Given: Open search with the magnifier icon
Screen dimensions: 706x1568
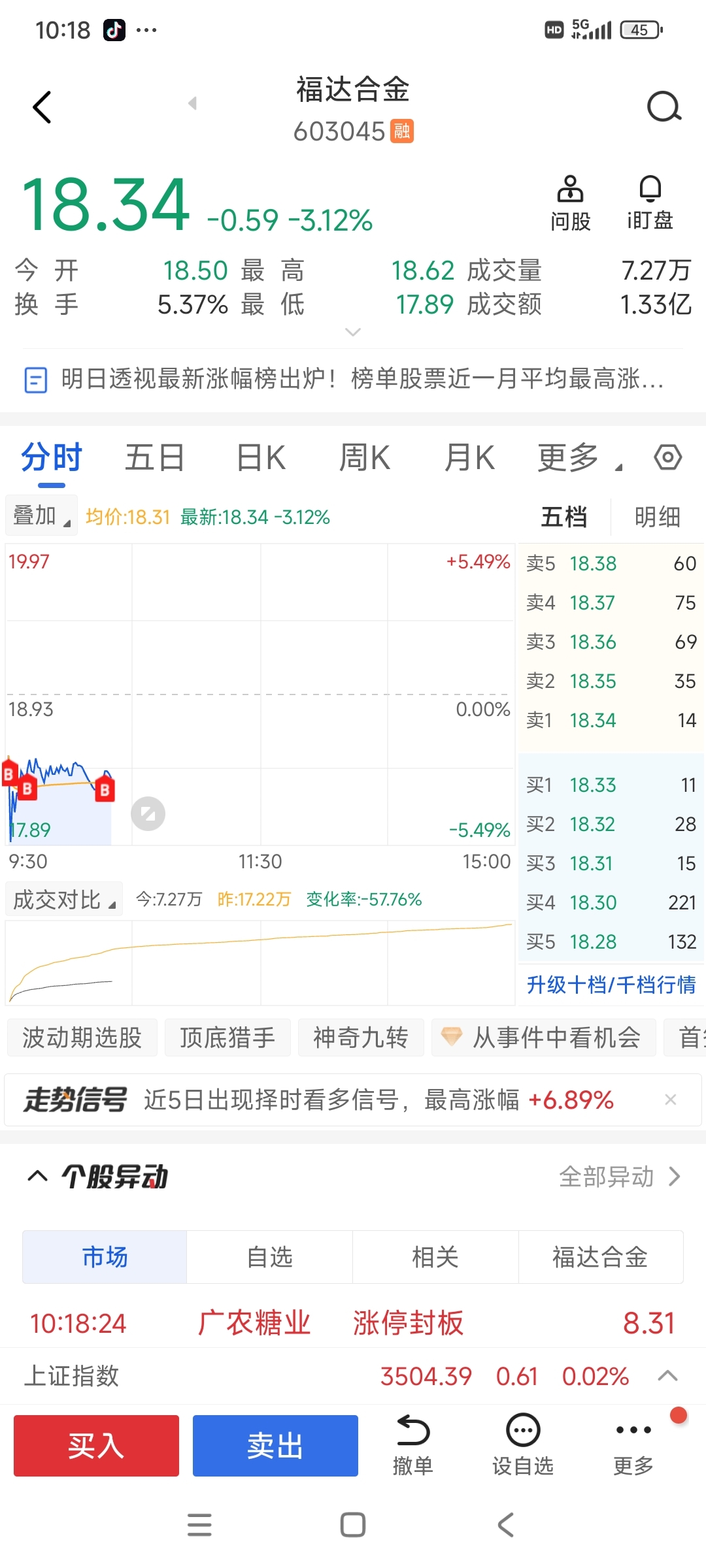Looking at the screenshot, I should pos(664,107).
